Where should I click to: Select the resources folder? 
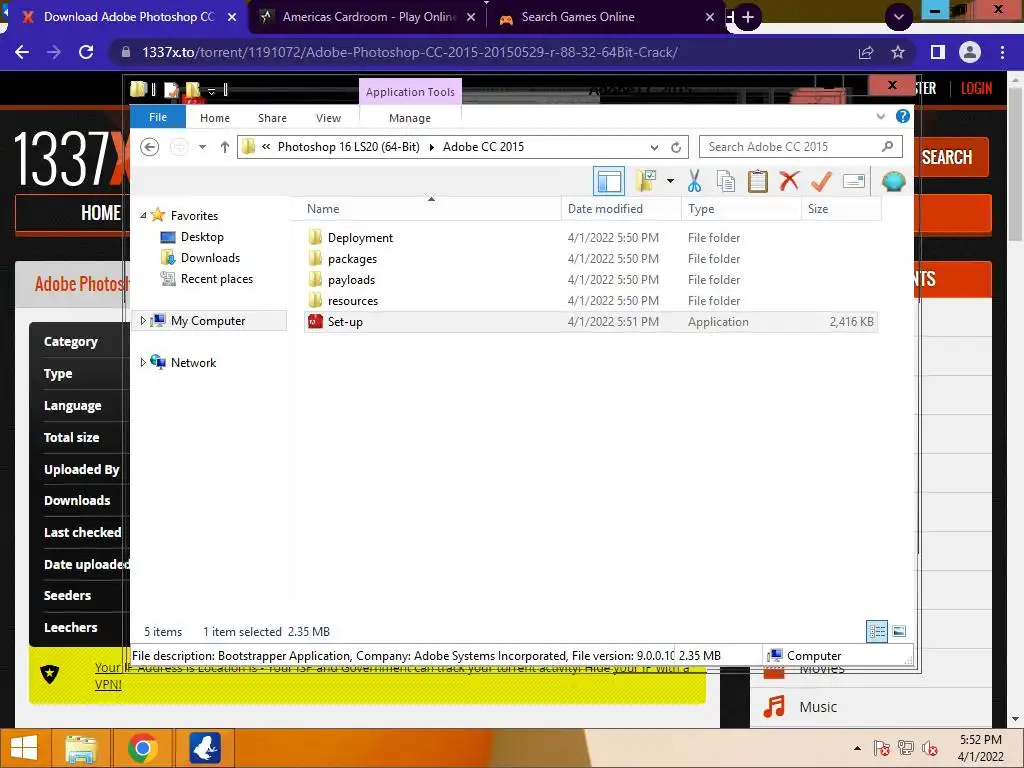coord(353,300)
